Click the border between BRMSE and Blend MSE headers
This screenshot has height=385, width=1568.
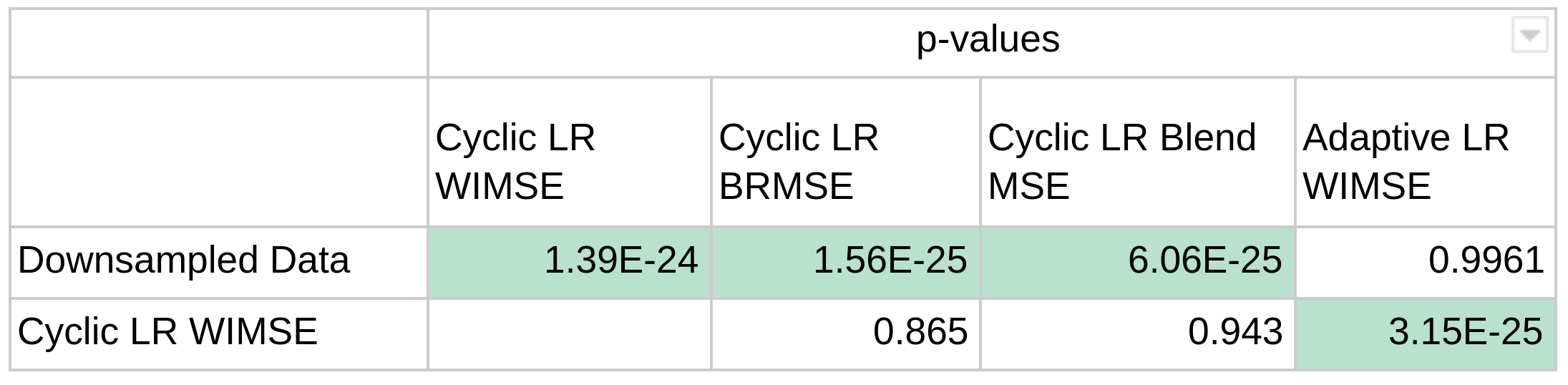coord(980,152)
